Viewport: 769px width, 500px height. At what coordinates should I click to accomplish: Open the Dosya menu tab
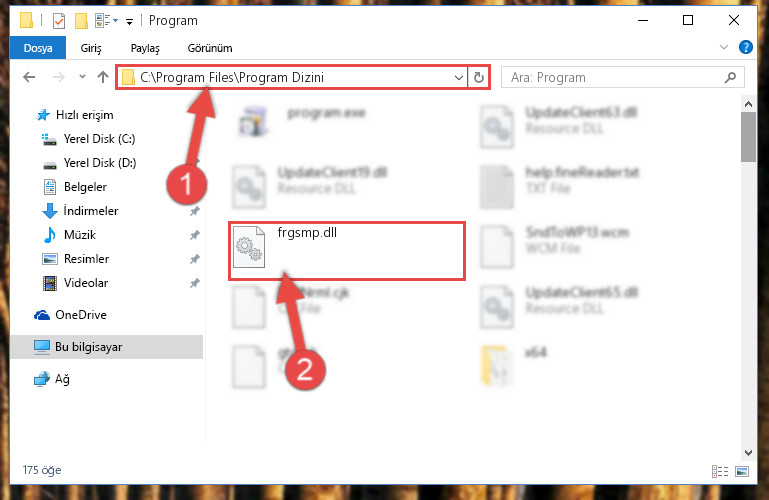[x=38, y=48]
